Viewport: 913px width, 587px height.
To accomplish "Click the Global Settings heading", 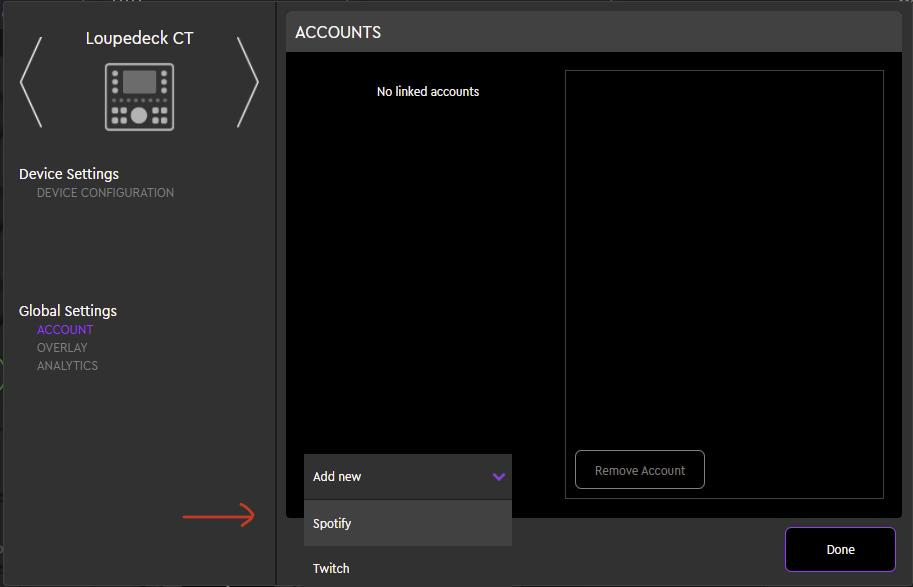I will [68, 311].
